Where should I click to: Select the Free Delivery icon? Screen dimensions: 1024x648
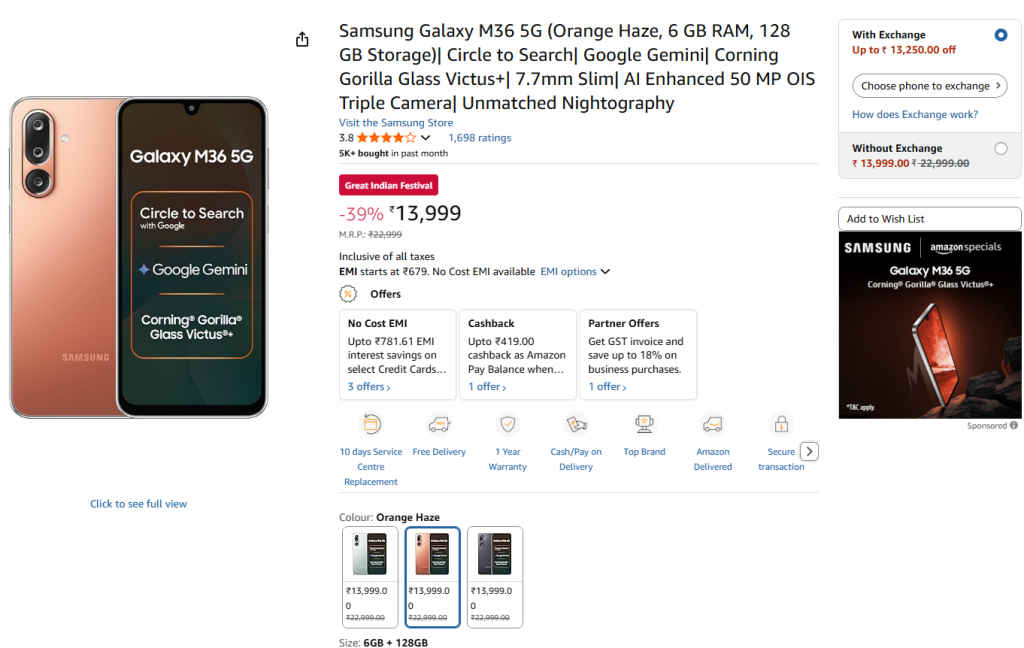(x=439, y=425)
